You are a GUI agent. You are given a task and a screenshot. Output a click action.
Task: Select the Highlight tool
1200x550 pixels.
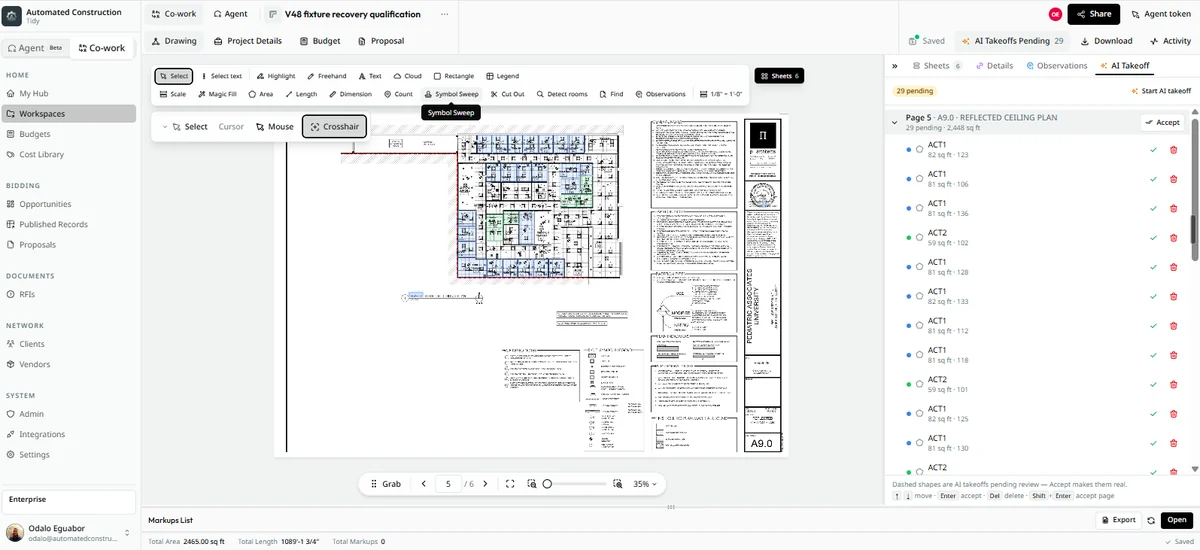[x=276, y=76]
